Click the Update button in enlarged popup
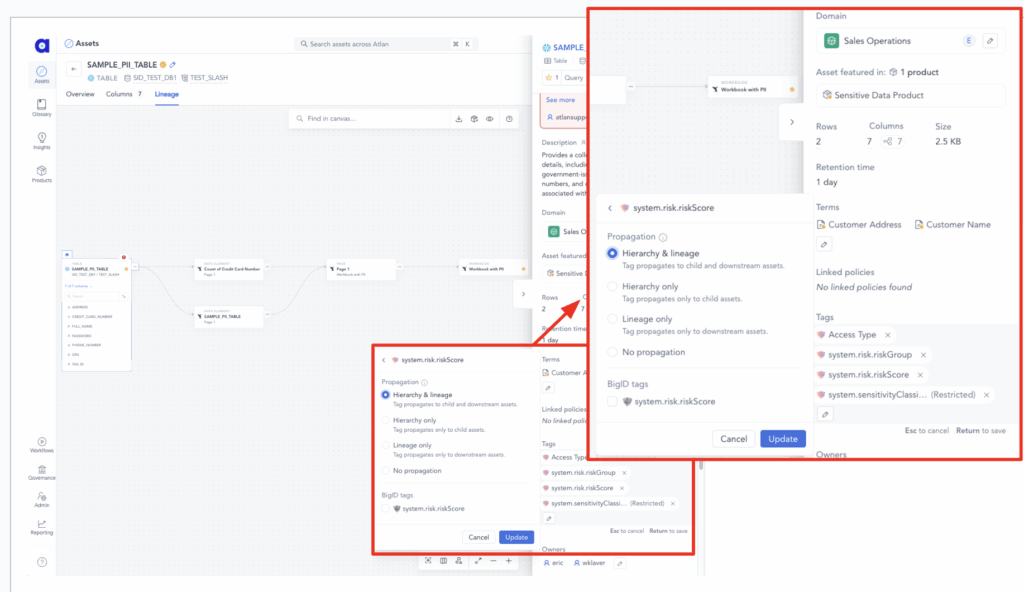 coord(782,439)
